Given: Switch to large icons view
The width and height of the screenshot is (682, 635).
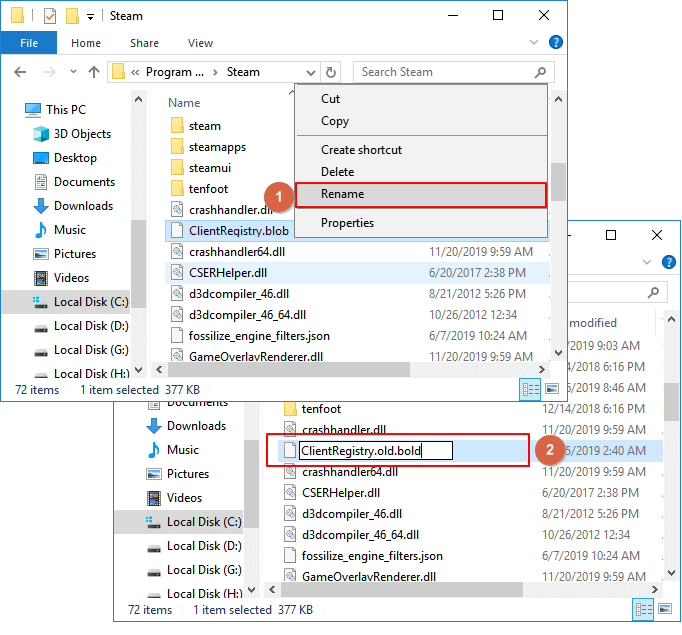Looking at the screenshot, I should [x=551, y=388].
